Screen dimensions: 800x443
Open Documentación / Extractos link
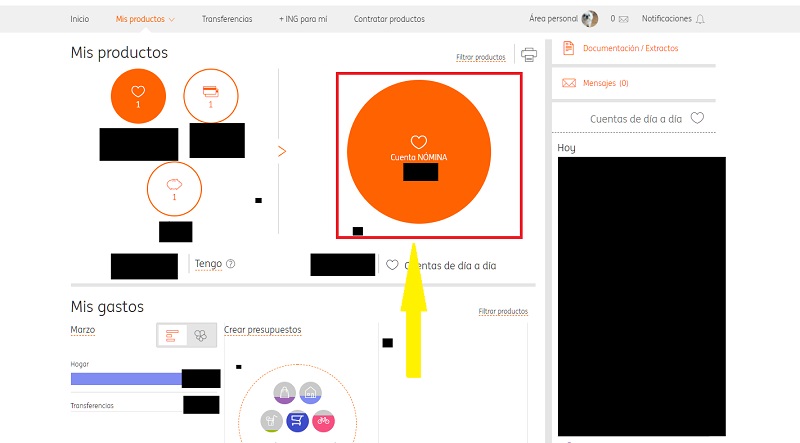[x=629, y=48]
